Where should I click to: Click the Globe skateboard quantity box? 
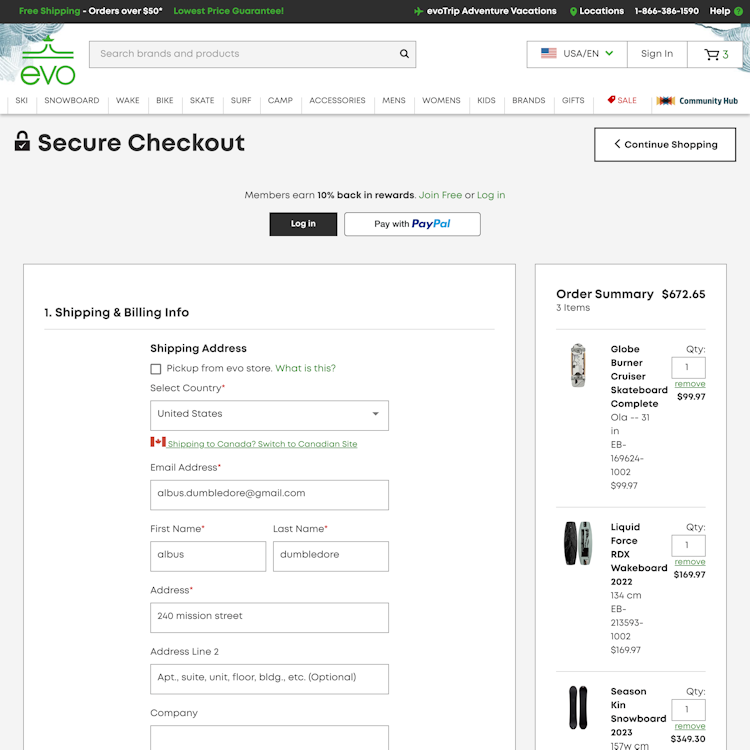(688, 368)
